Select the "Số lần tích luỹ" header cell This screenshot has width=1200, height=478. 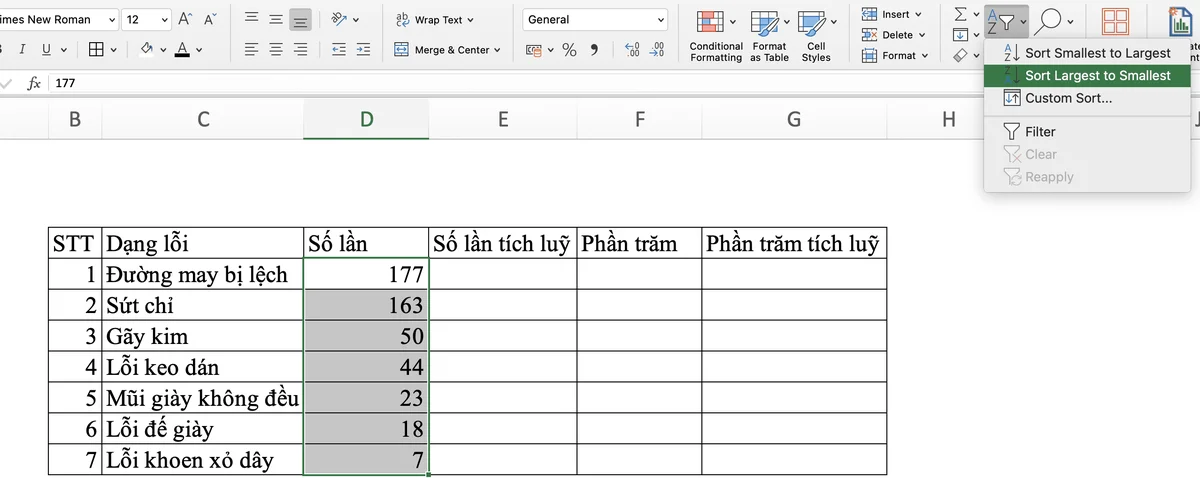(x=503, y=243)
